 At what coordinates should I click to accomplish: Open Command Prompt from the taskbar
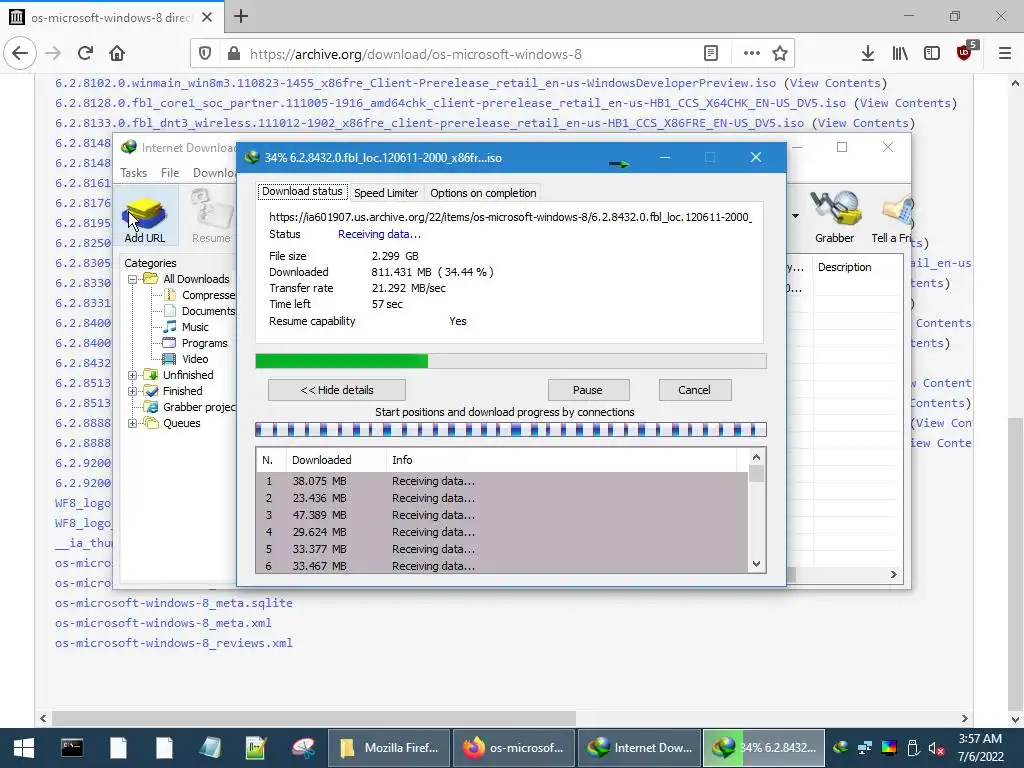(x=72, y=748)
